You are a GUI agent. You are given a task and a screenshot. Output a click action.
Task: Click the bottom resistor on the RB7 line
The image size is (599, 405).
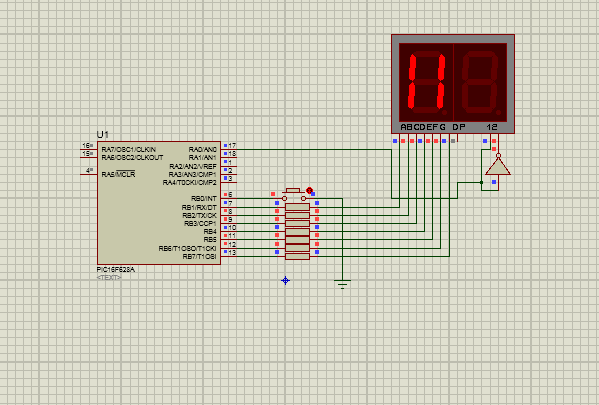[297, 256]
